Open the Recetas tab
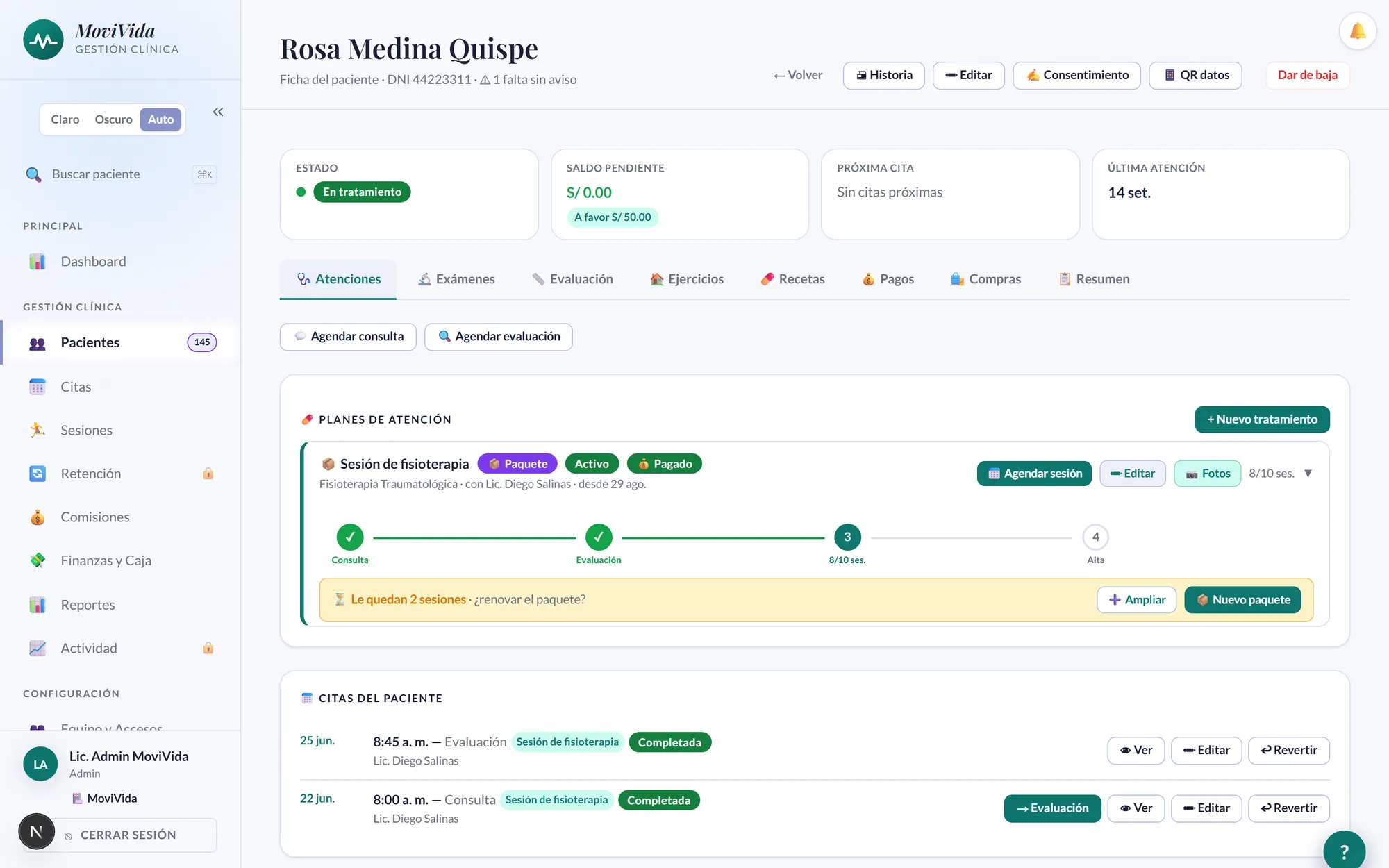The width and height of the screenshot is (1389, 868). tap(792, 279)
